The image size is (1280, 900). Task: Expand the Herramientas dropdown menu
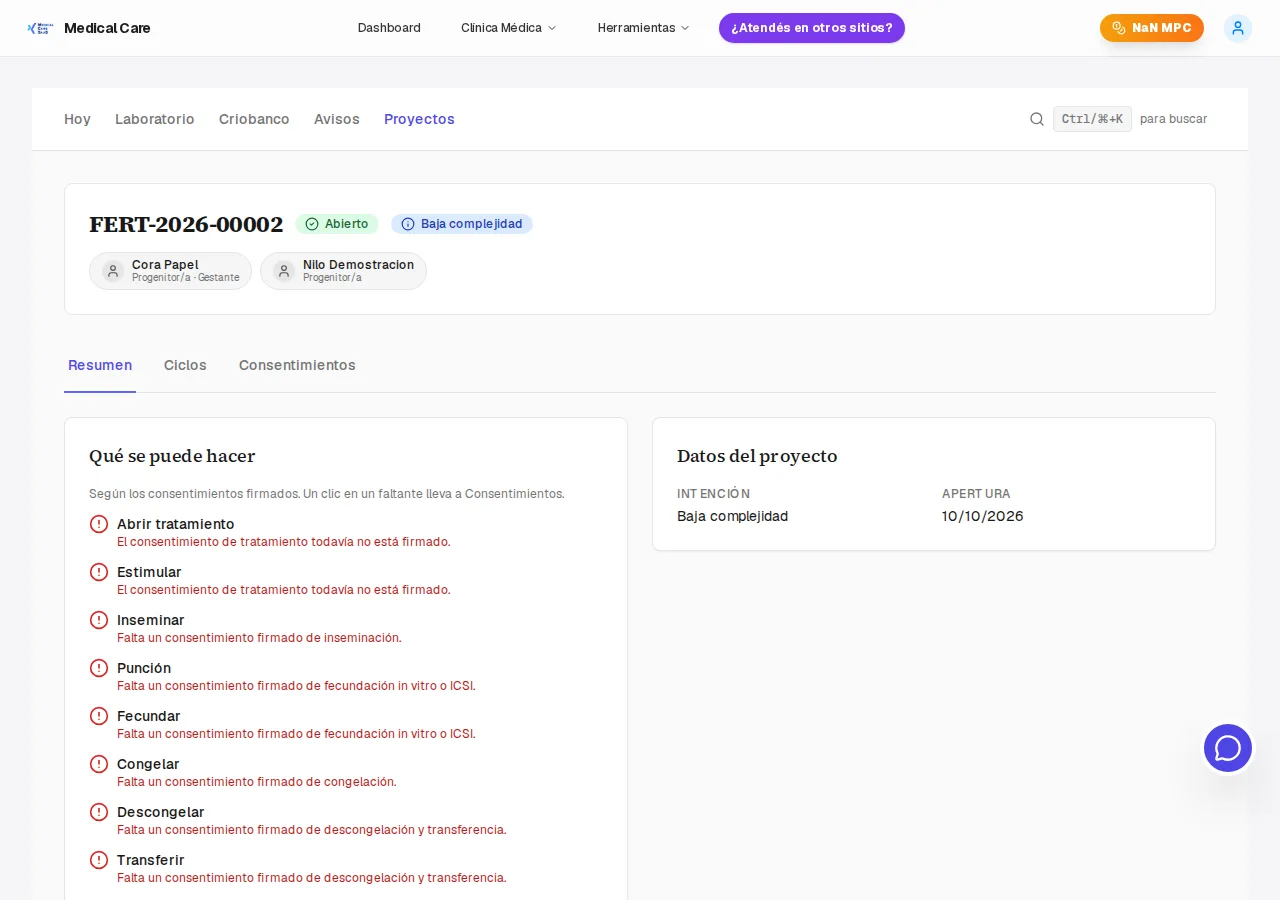[x=643, y=28]
